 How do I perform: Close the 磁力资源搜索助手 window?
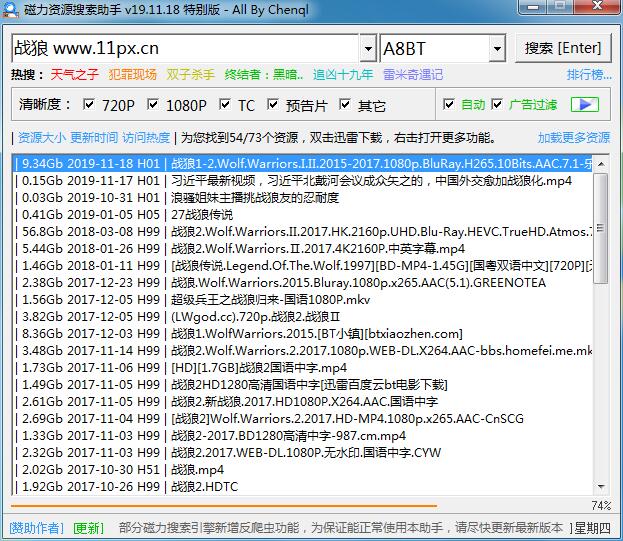coord(597,7)
